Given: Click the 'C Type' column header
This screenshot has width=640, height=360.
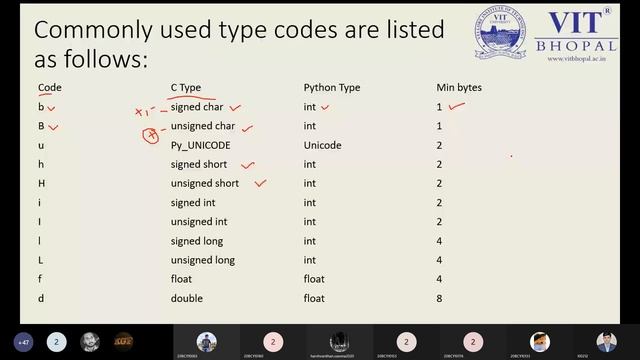Looking at the screenshot, I should tap(186, 88).
